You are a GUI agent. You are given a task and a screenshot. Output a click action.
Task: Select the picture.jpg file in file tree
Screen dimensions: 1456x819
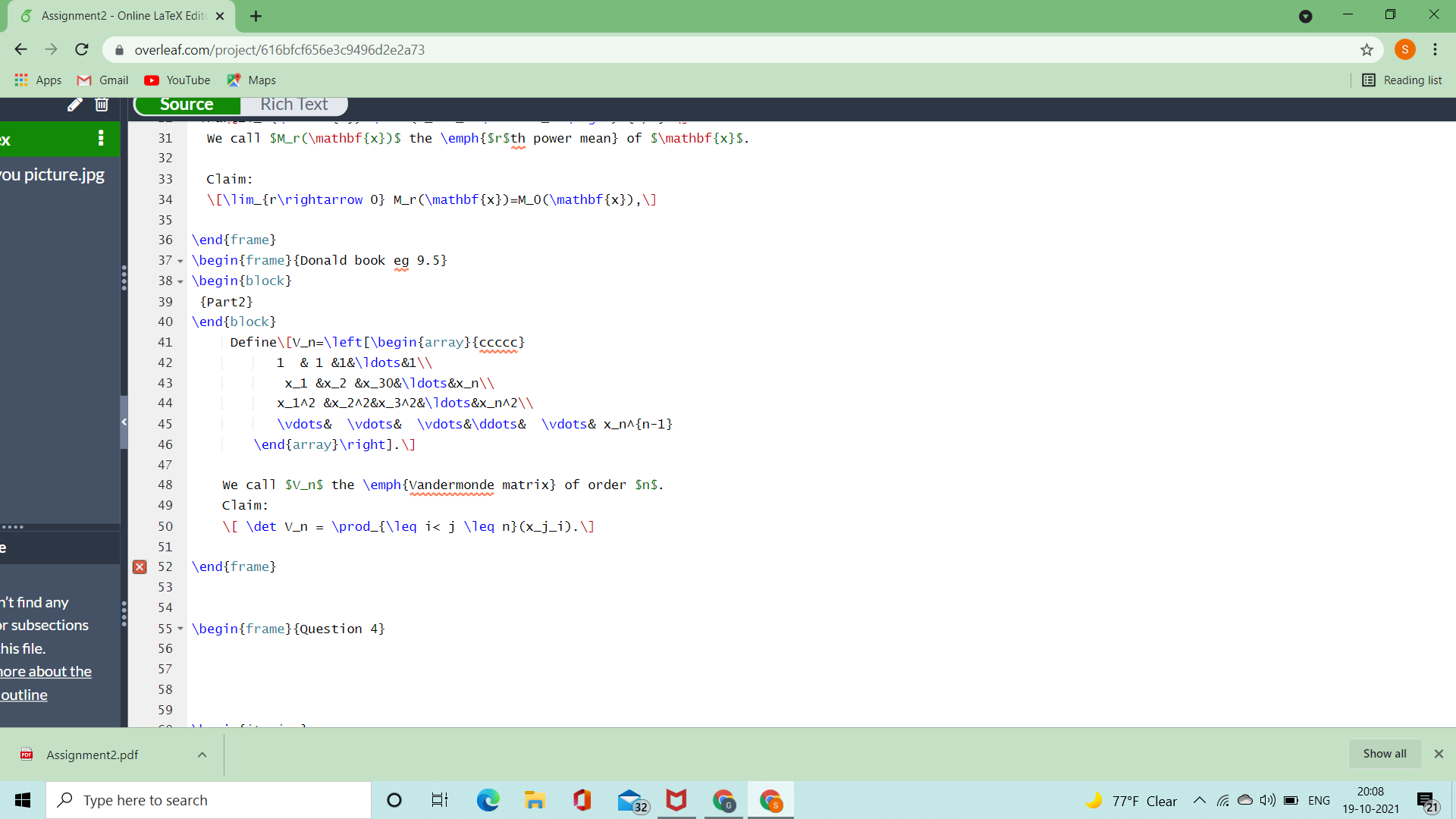click(53, 174)
